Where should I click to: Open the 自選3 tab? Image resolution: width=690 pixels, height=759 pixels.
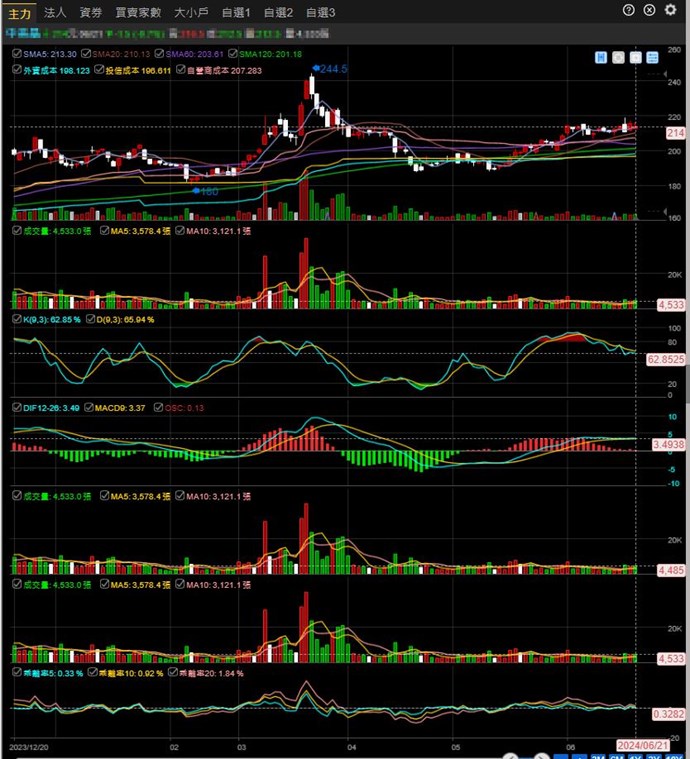pos(321,13)
